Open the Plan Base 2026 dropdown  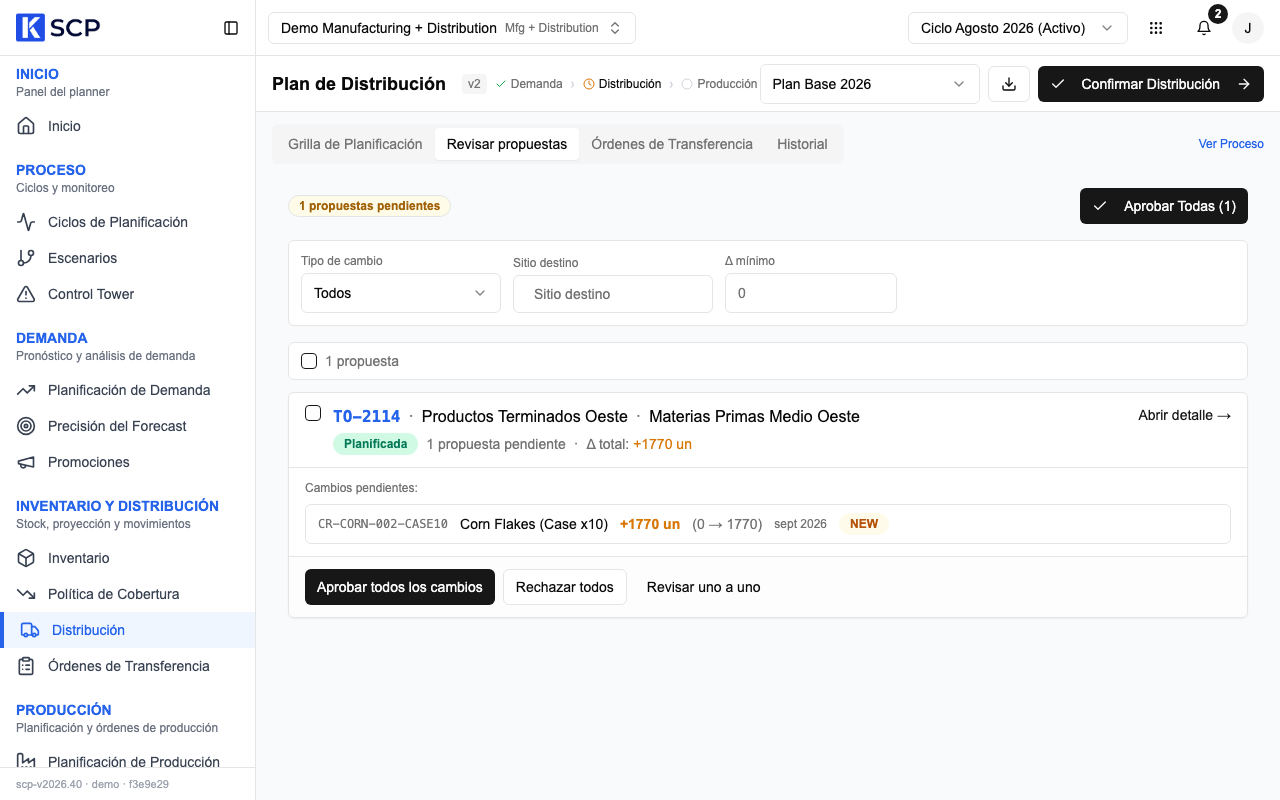pyautogui.click(x=870, y=84)
